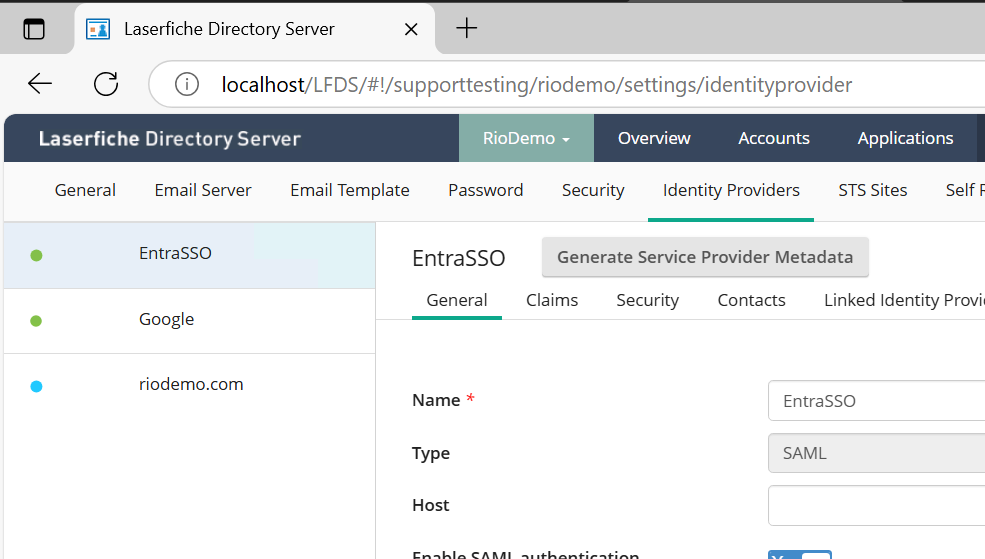Click the browser address bar URL
Viewport: 985px width, 559px height.
pyautogui.click(x=536, y=84)
